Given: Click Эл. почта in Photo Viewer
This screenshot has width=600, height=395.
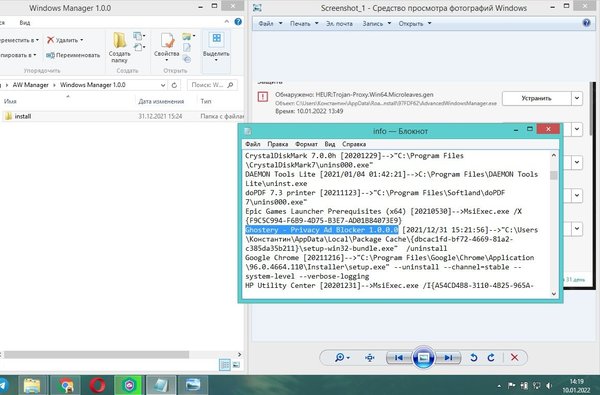Looking at the screenshot, I should click(x=339, y=23).
